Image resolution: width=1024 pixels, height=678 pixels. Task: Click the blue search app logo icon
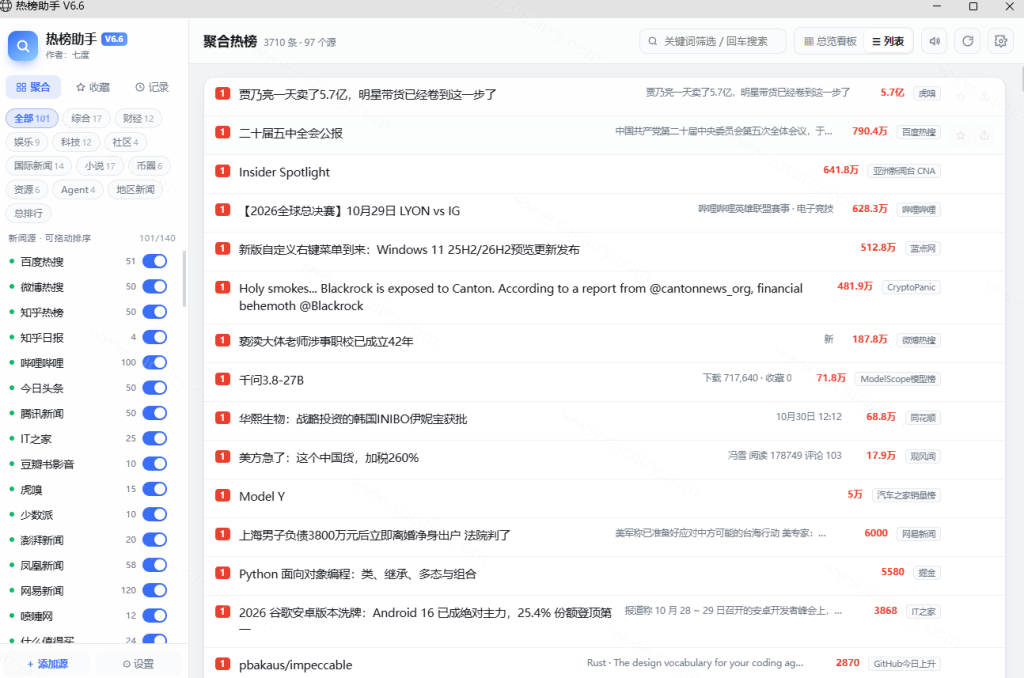[x=23, y=46]
